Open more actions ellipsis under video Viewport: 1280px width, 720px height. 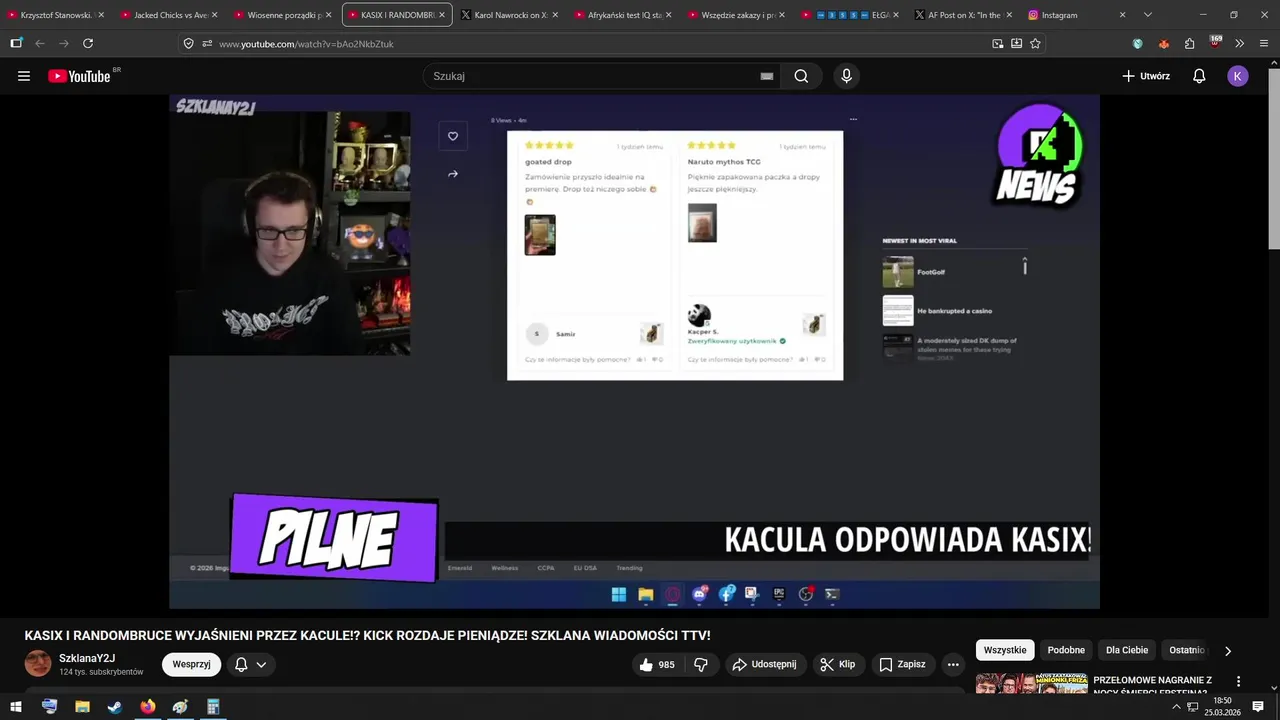[953, 664]
